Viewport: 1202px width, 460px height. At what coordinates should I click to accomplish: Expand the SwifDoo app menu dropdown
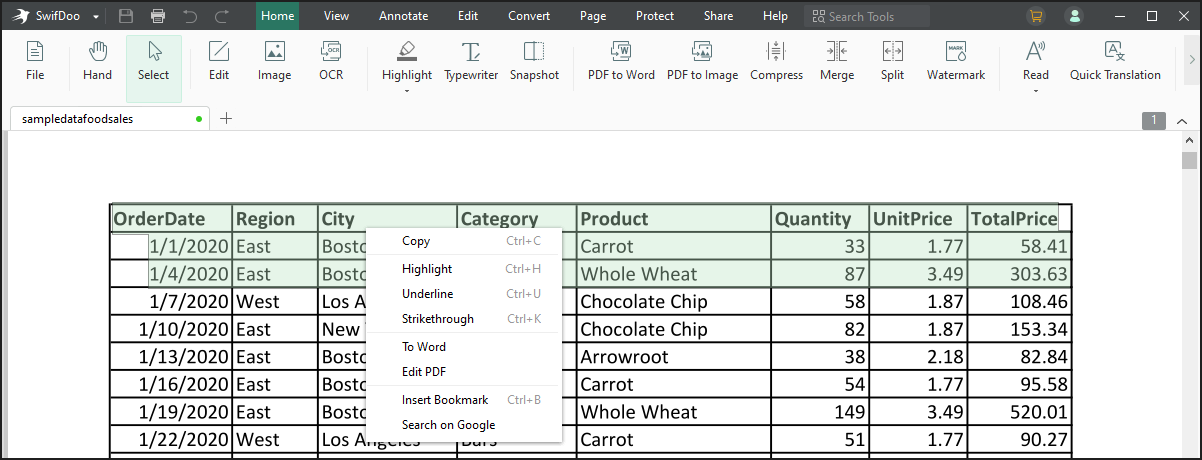pos(96,17)
